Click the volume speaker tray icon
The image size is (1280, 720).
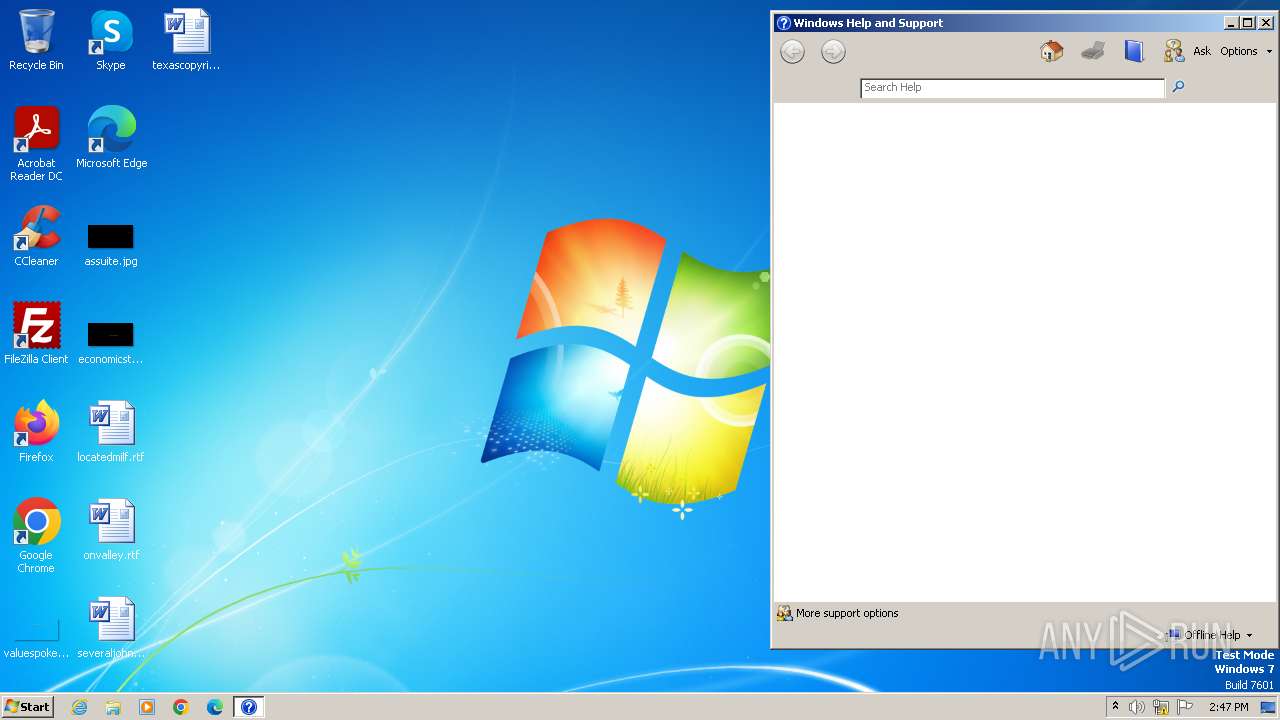pos(1137,707)
